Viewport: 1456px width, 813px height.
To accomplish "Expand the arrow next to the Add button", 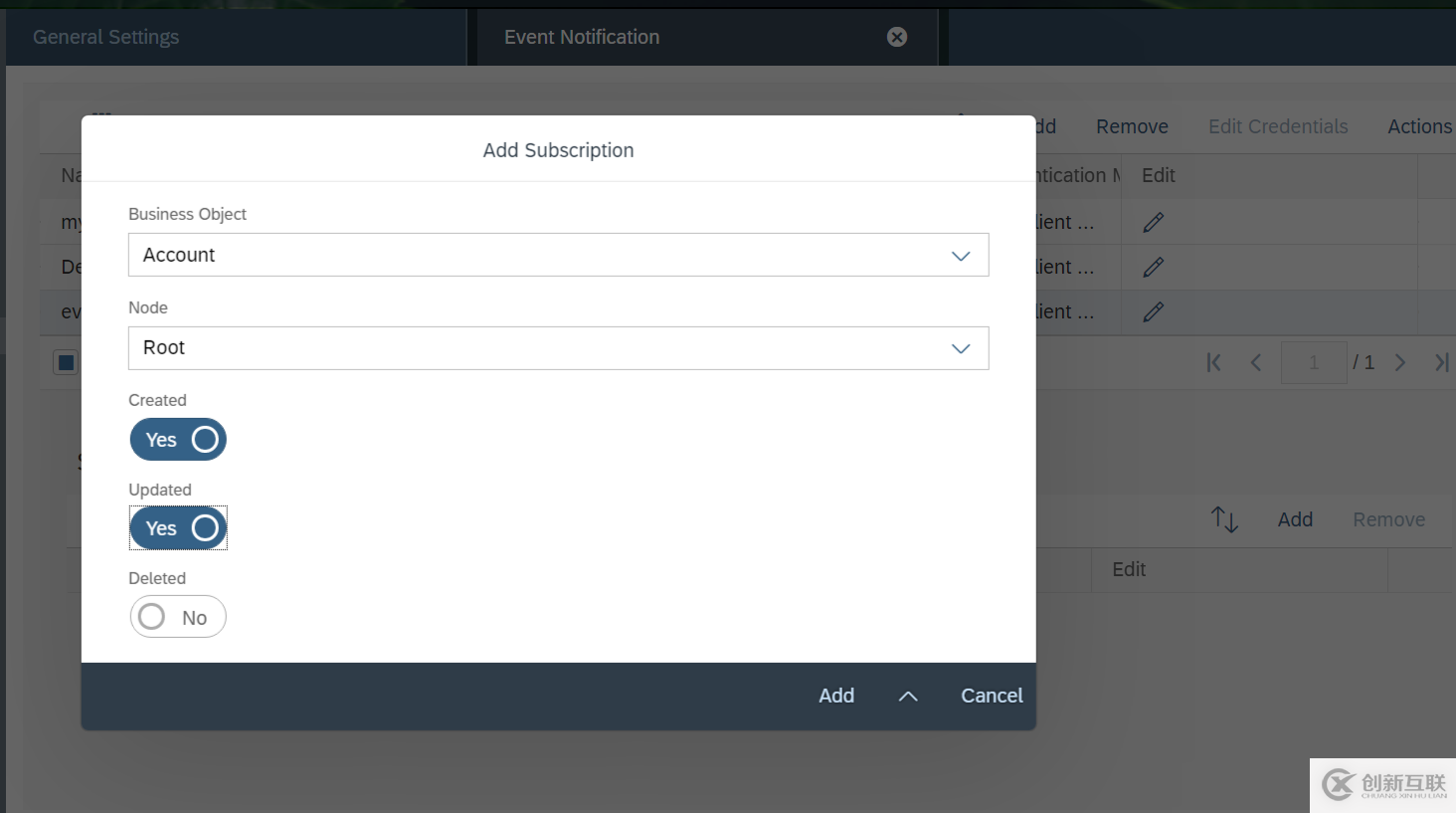I will 907,696.
